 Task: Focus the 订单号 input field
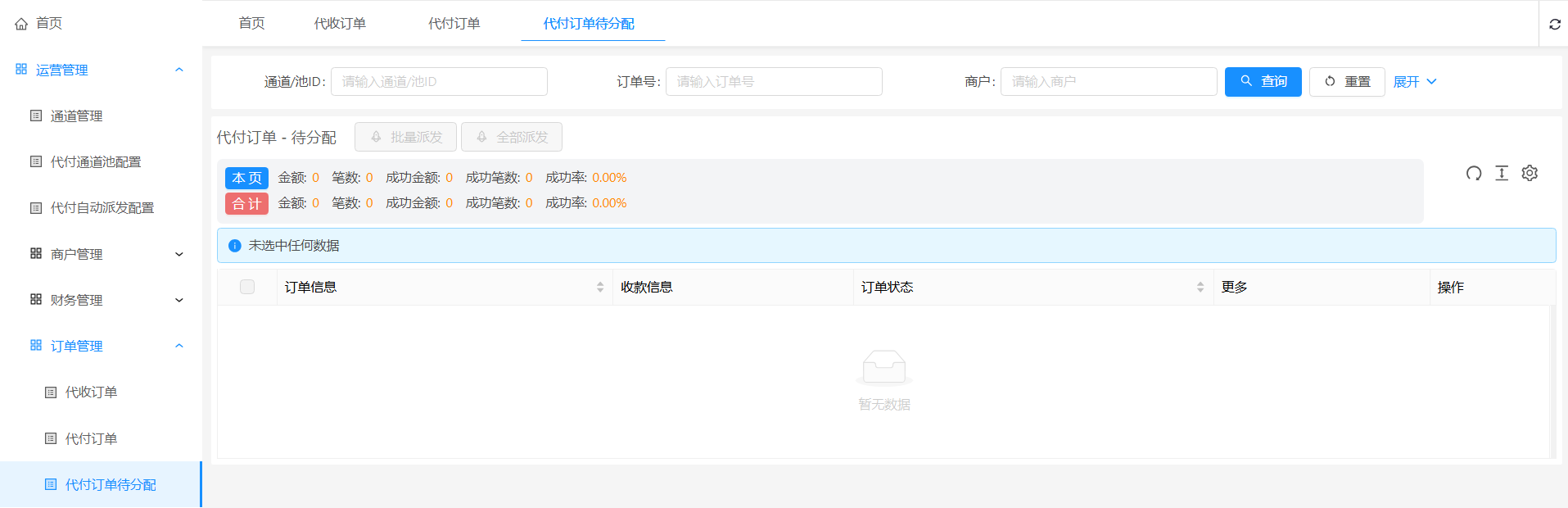click(x=774, y=82)
